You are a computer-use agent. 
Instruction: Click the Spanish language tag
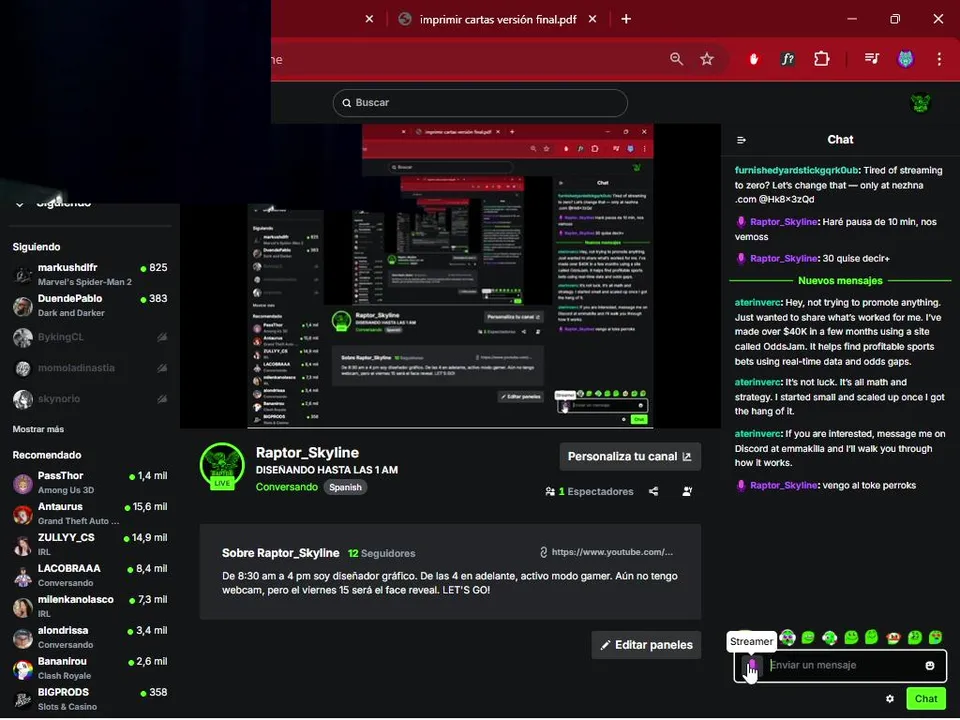click(x=345, y=488)
